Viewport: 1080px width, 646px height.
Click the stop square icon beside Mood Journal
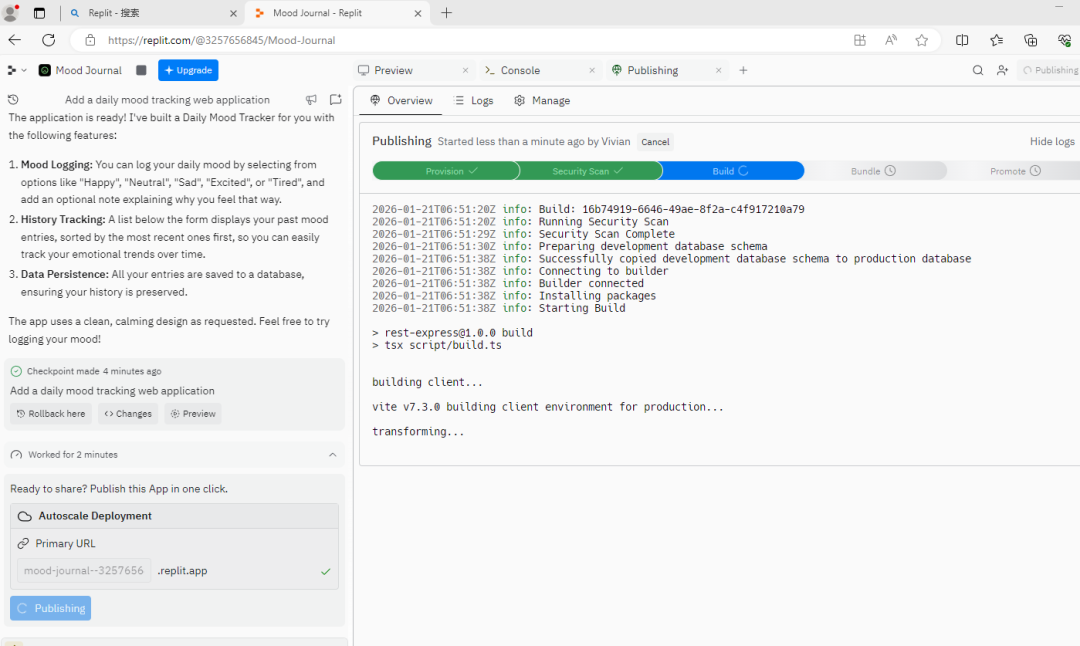141,70
